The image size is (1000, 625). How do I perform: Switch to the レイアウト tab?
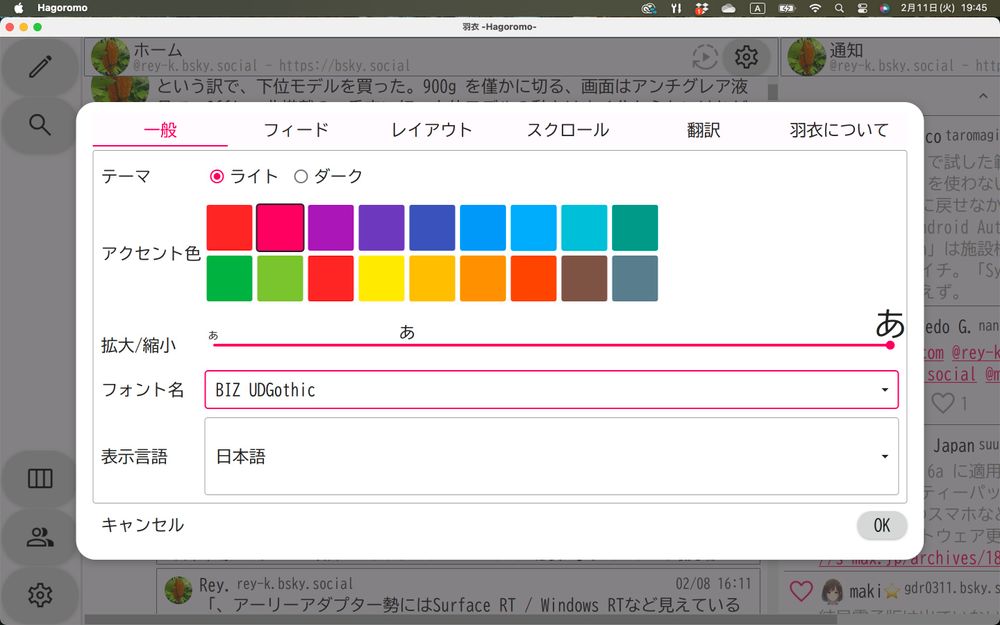click(x=431, y=130)
